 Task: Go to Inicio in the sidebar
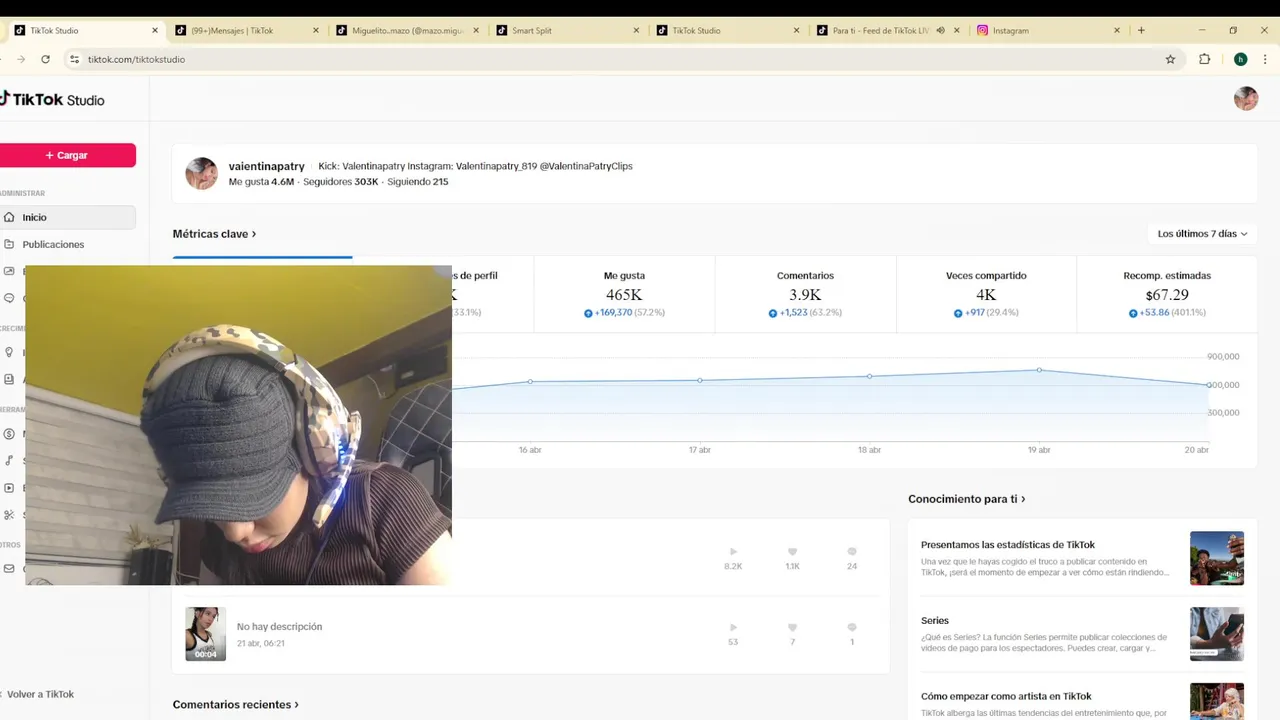(x=66, y=217)
